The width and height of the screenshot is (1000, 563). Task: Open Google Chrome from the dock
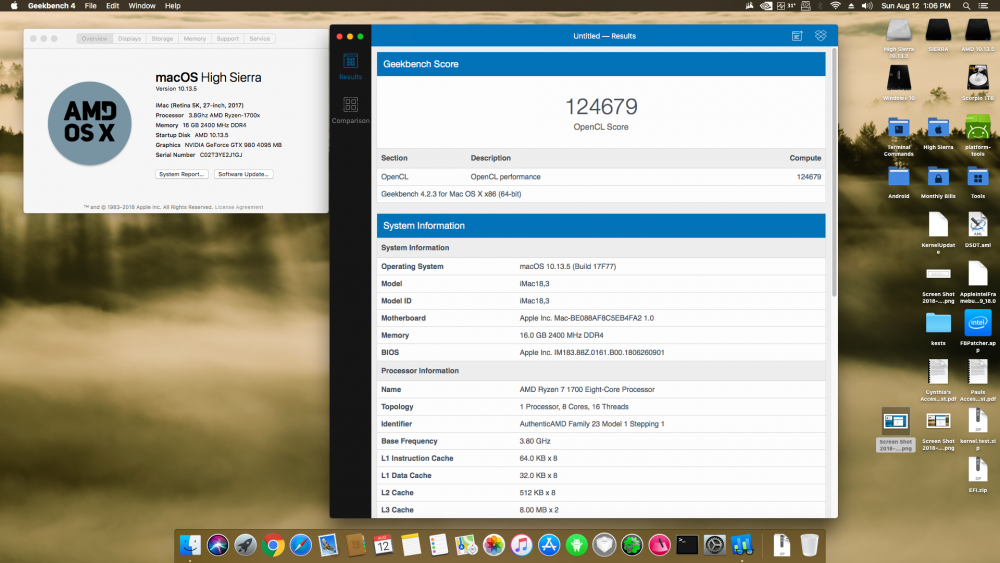(x=273, y=545)
